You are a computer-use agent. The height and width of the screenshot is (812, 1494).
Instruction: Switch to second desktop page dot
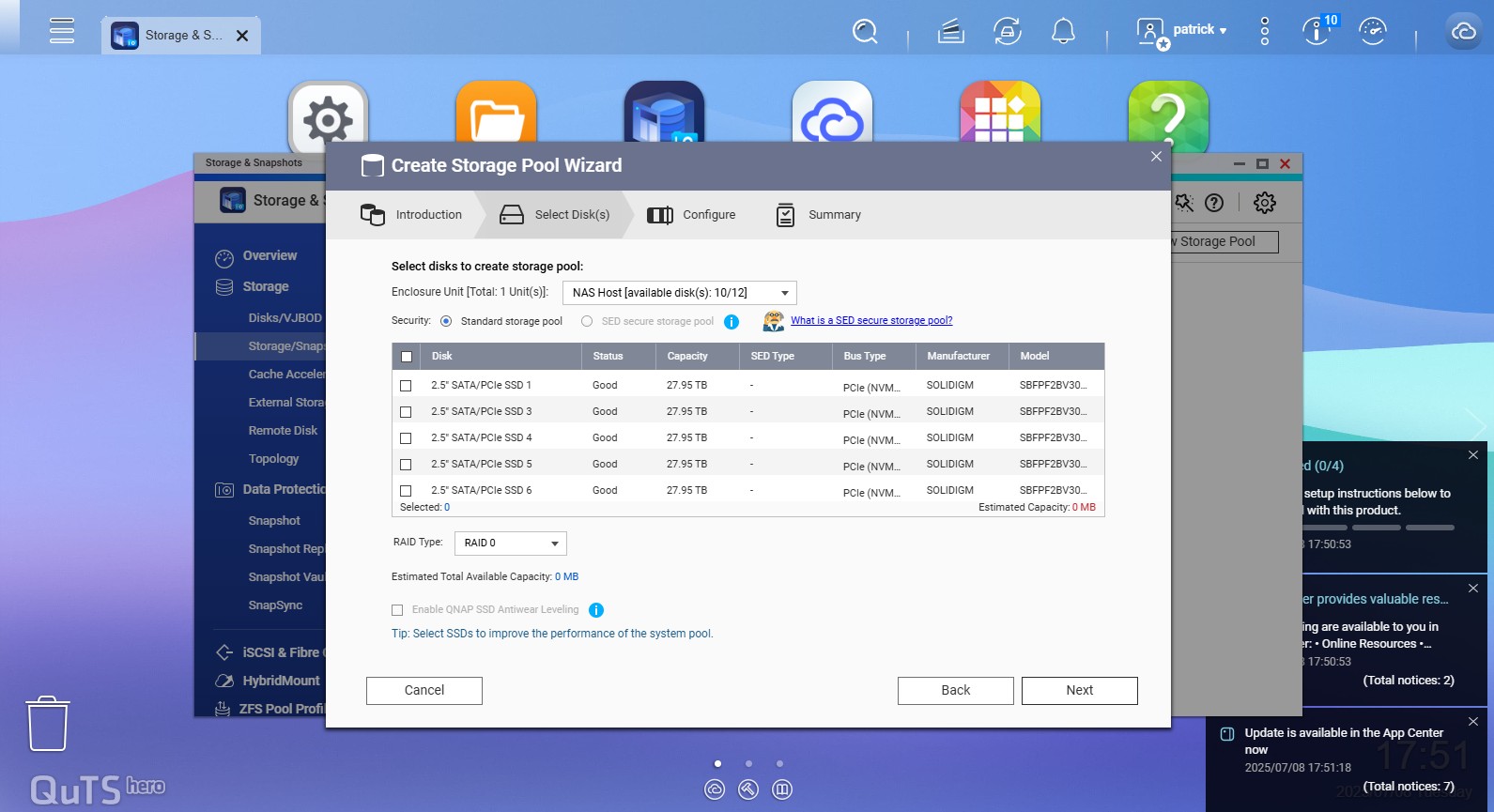coord(748,764)
